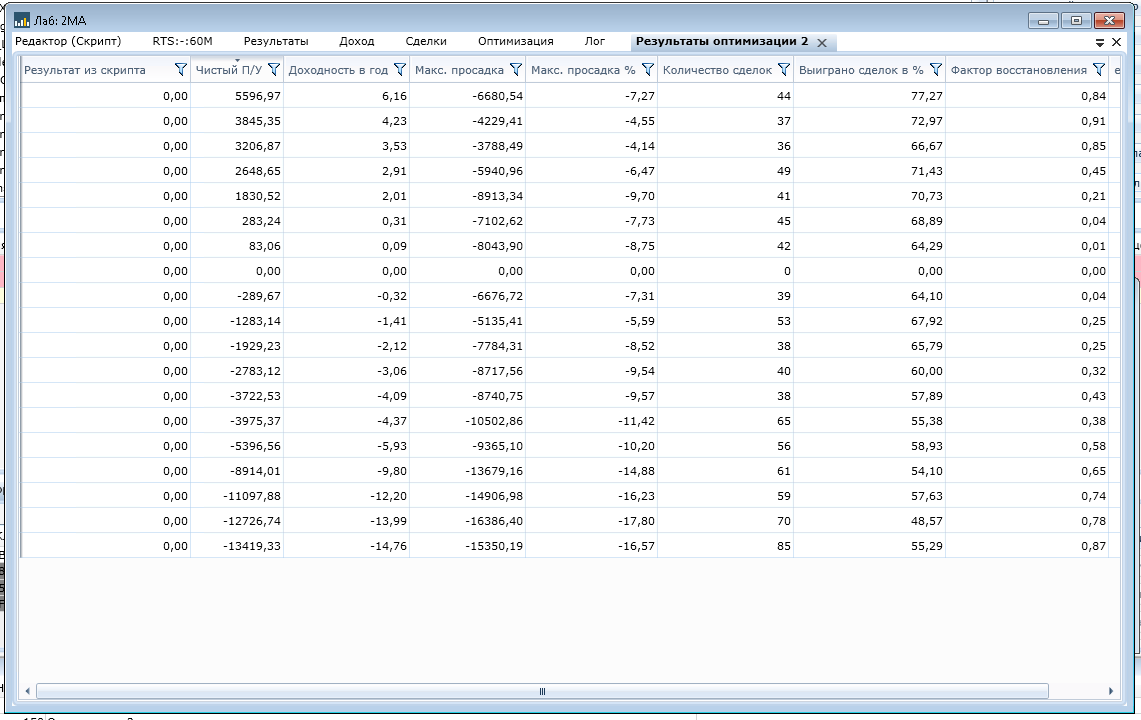Select the Доход tab

pyautogui.click(x=356, y=42)
